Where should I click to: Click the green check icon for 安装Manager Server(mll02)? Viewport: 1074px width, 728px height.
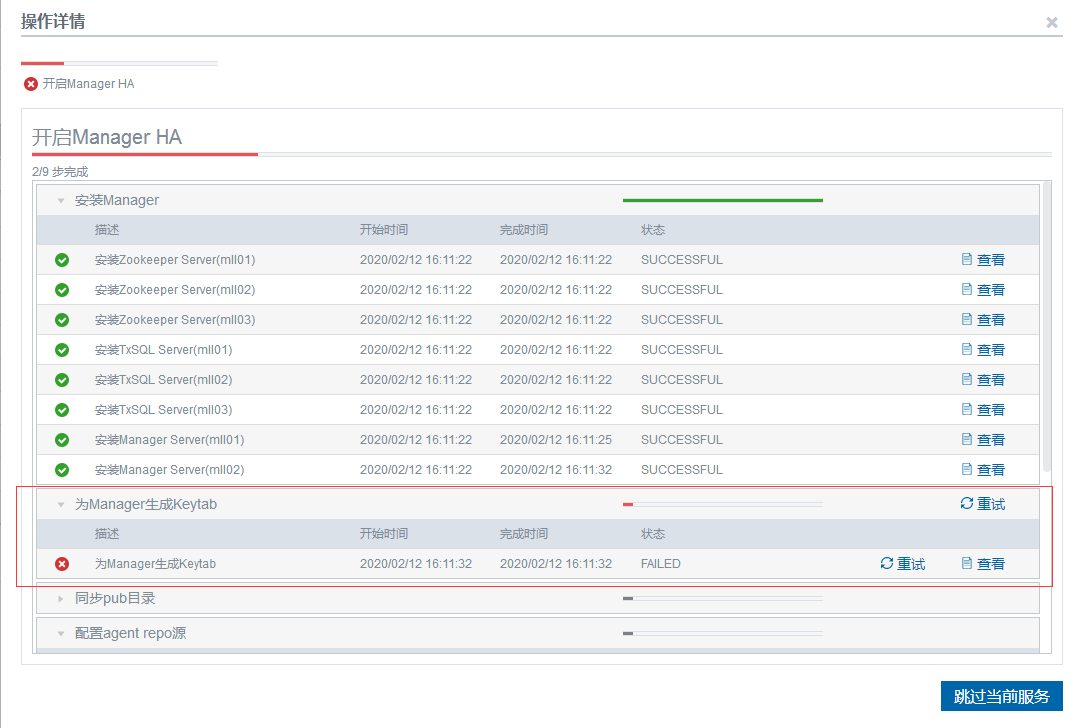coord(62,470)
